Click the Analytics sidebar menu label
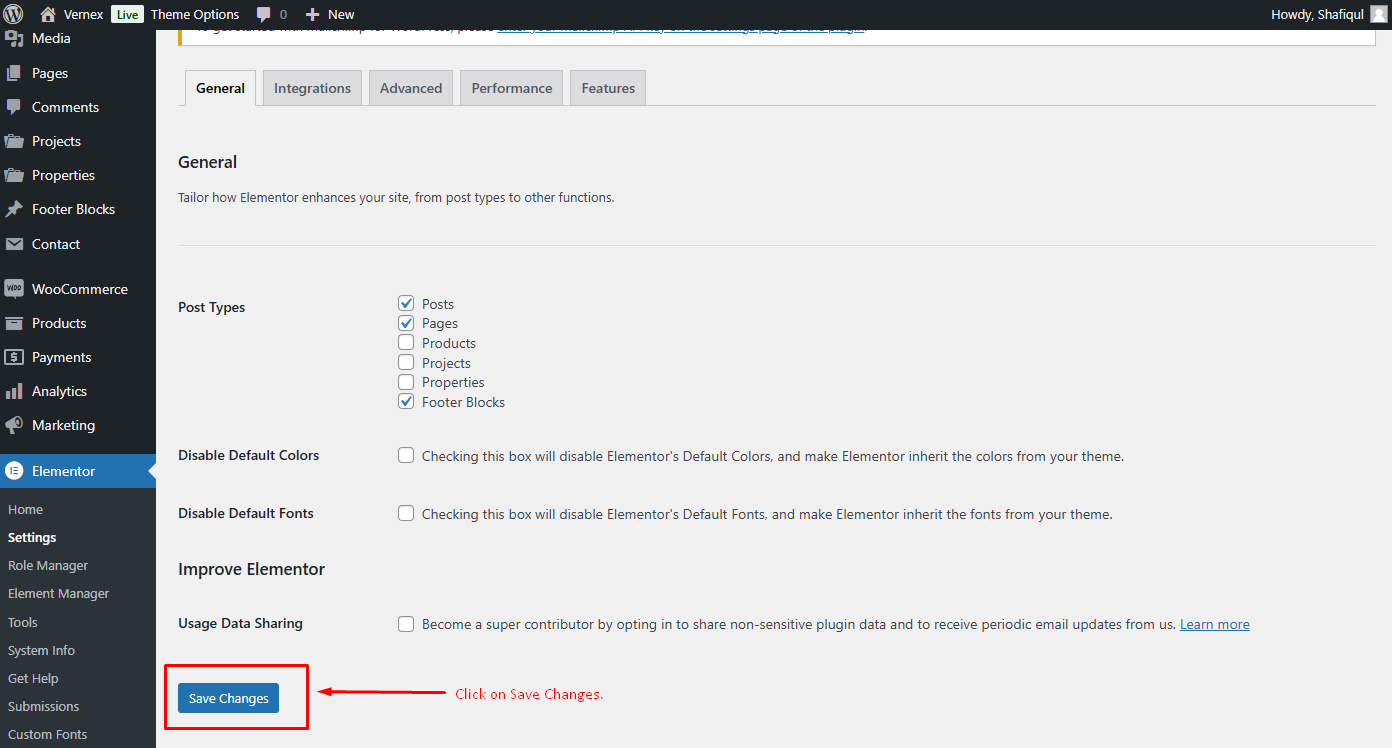Image resolution: width=1392 pixels, height=748 pixels. click(x=59, y=391)
